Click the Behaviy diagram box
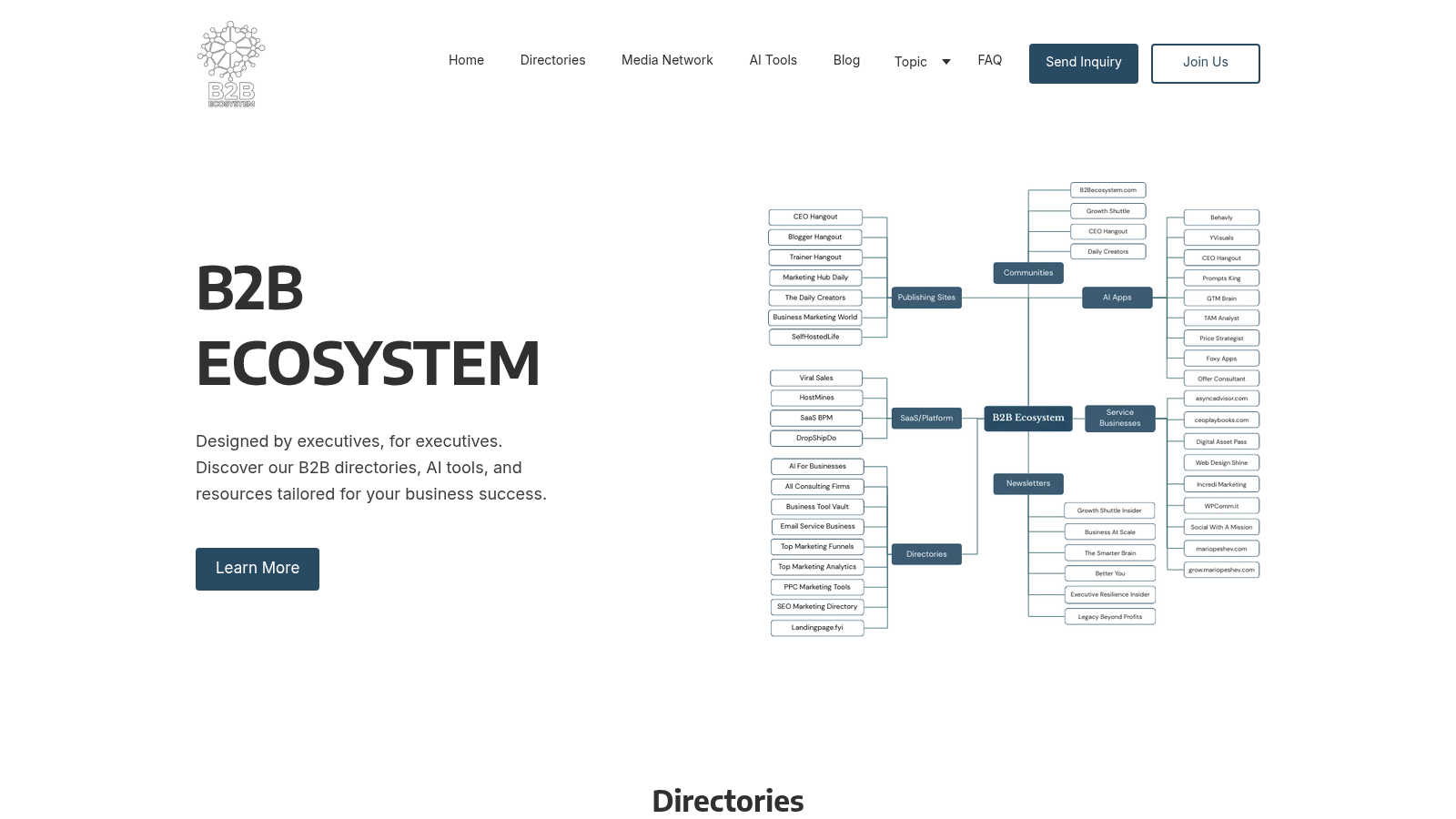This screenshot has height=819, width=1456. [1221, 217]
